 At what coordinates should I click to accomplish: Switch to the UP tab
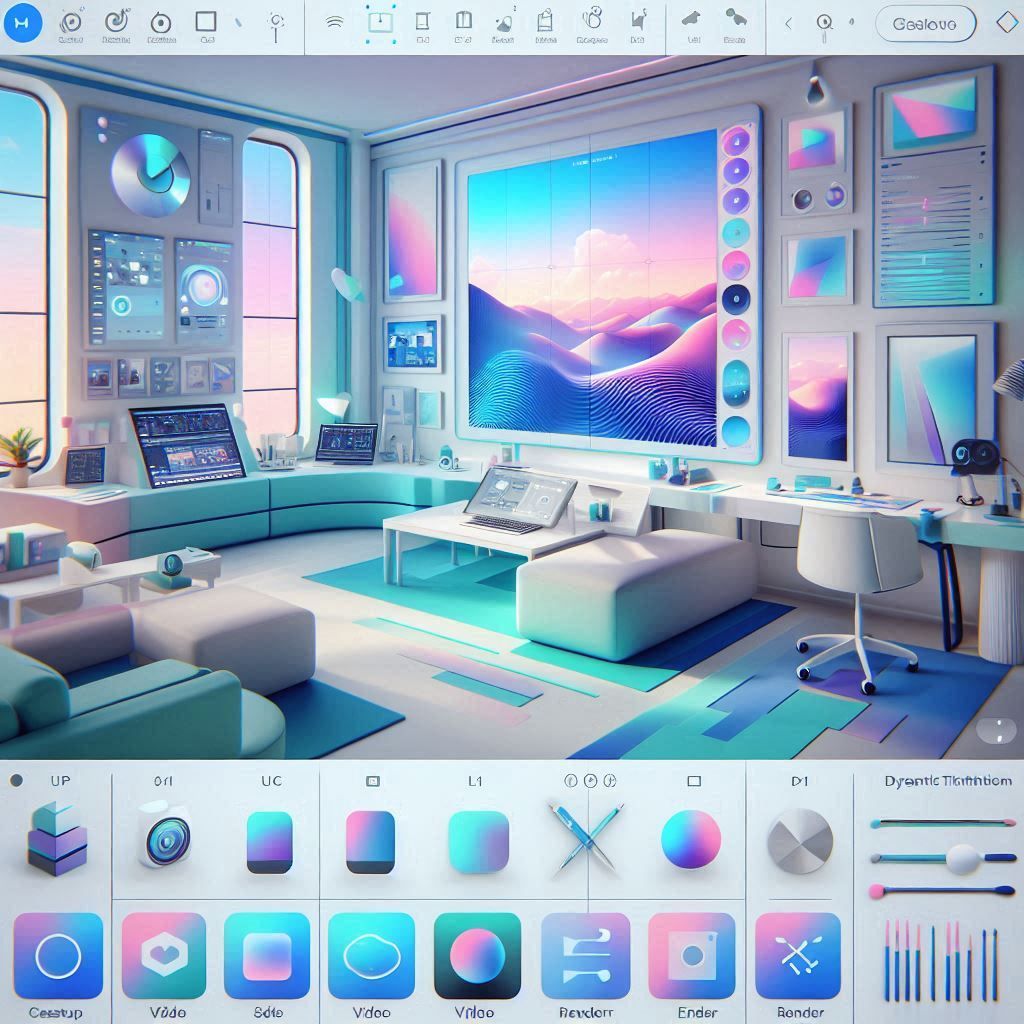tap(60, 780)
